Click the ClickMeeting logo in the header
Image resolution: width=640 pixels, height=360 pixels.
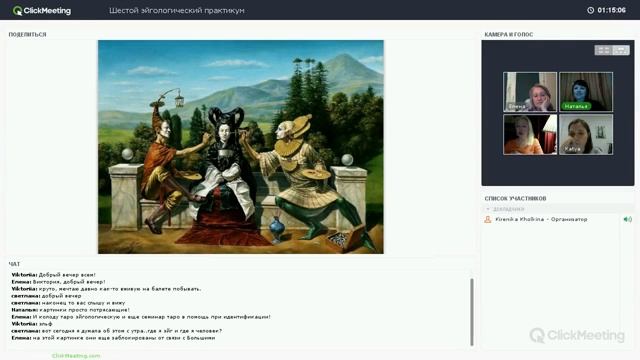[x=42, y=11]
